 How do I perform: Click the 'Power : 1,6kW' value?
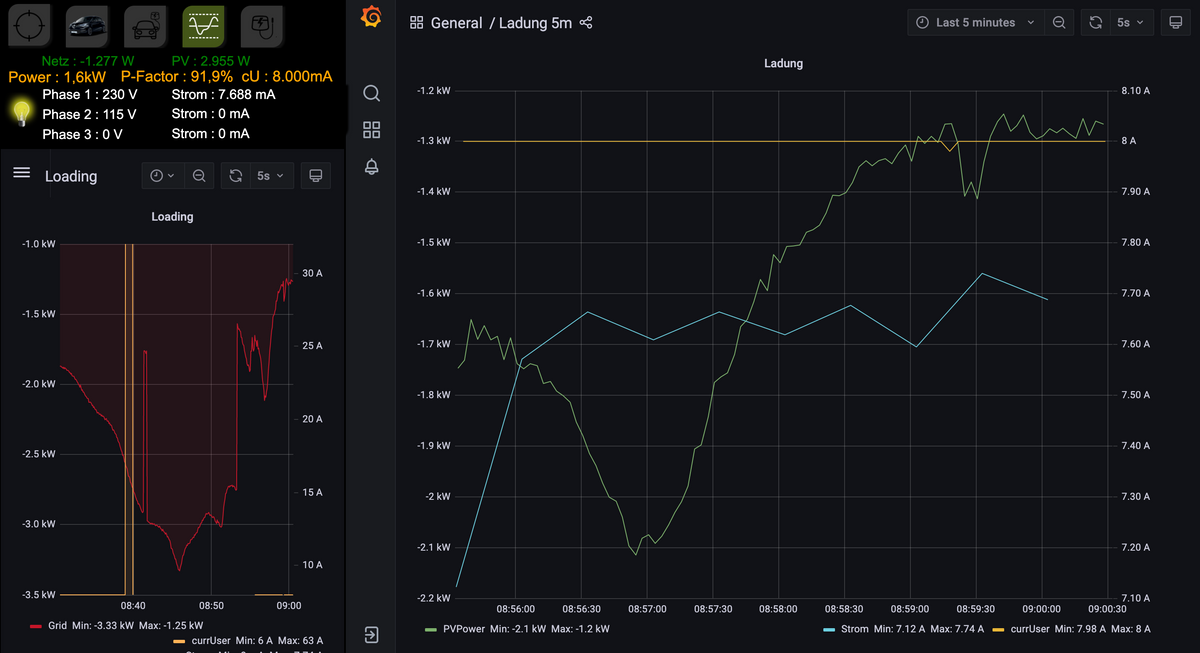(57, 76)
